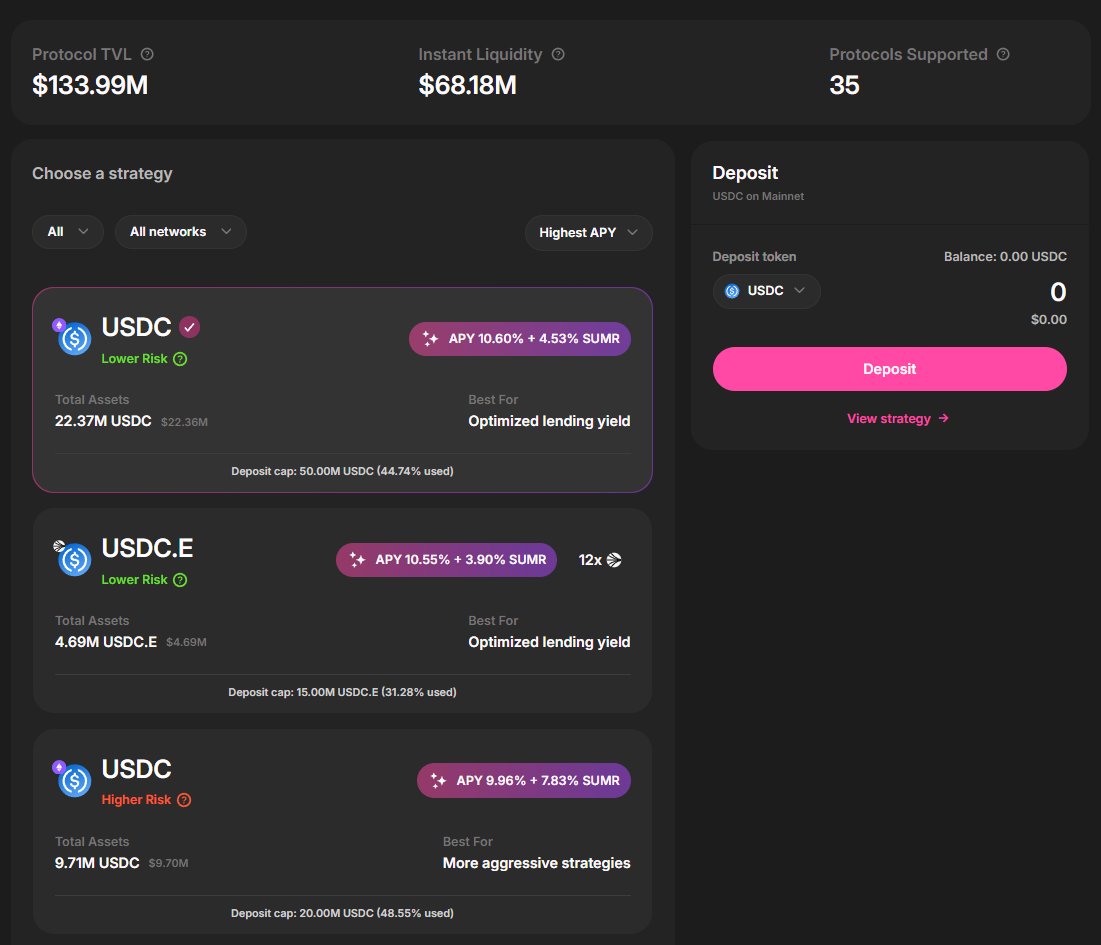Screen dimensions: 1101x945
Task: Click the Deposit cap: 15.00M USDC.E text
Action: click(342, 692)
